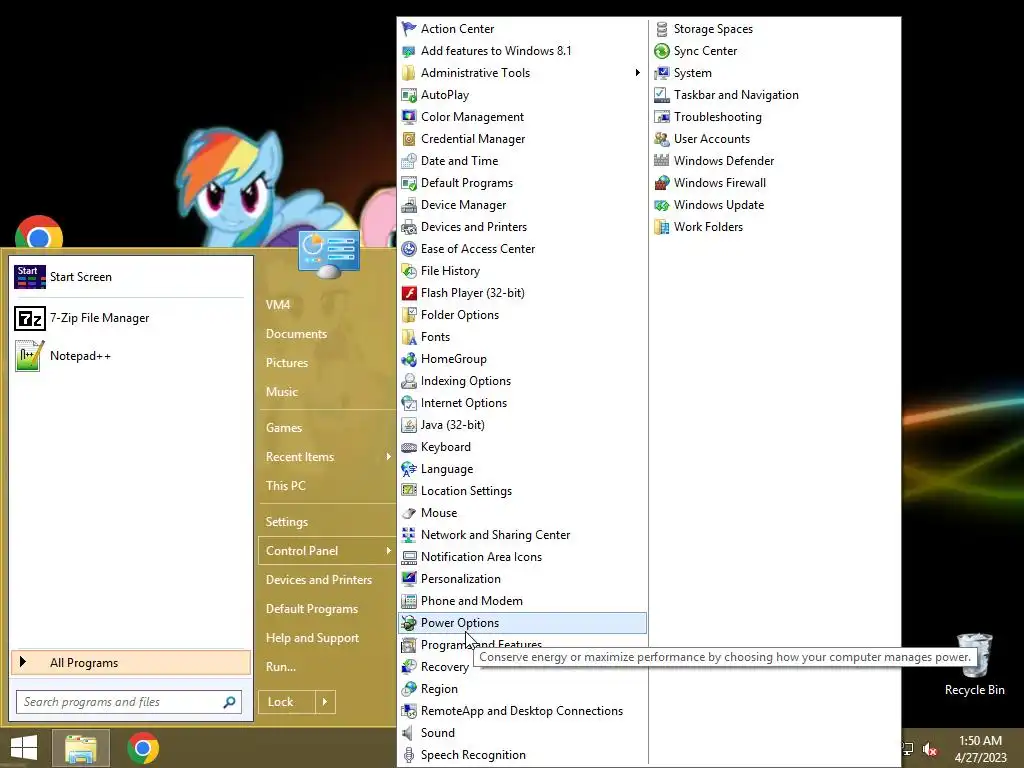Click the Credential Manager safe icon
1024x768 pixels.
(x=409, y=139)
